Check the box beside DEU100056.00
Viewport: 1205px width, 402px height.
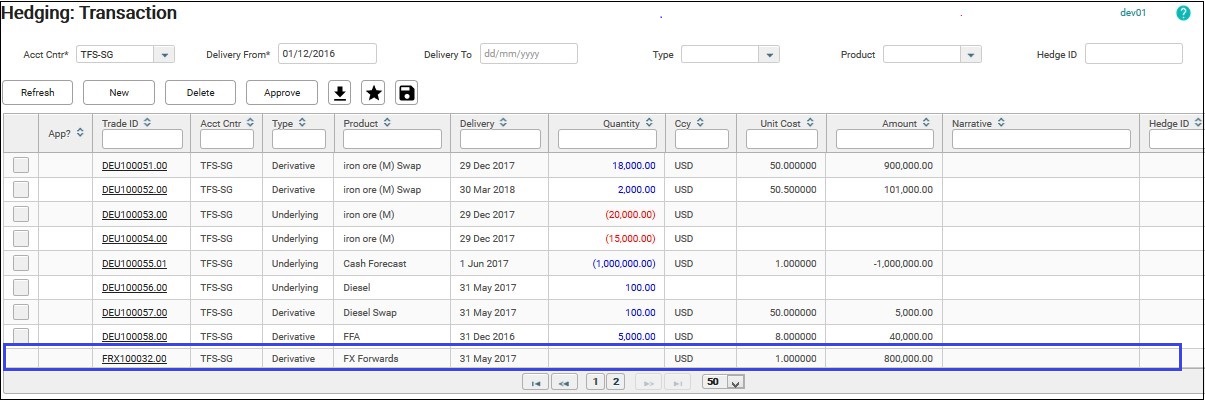click(21, 288)
